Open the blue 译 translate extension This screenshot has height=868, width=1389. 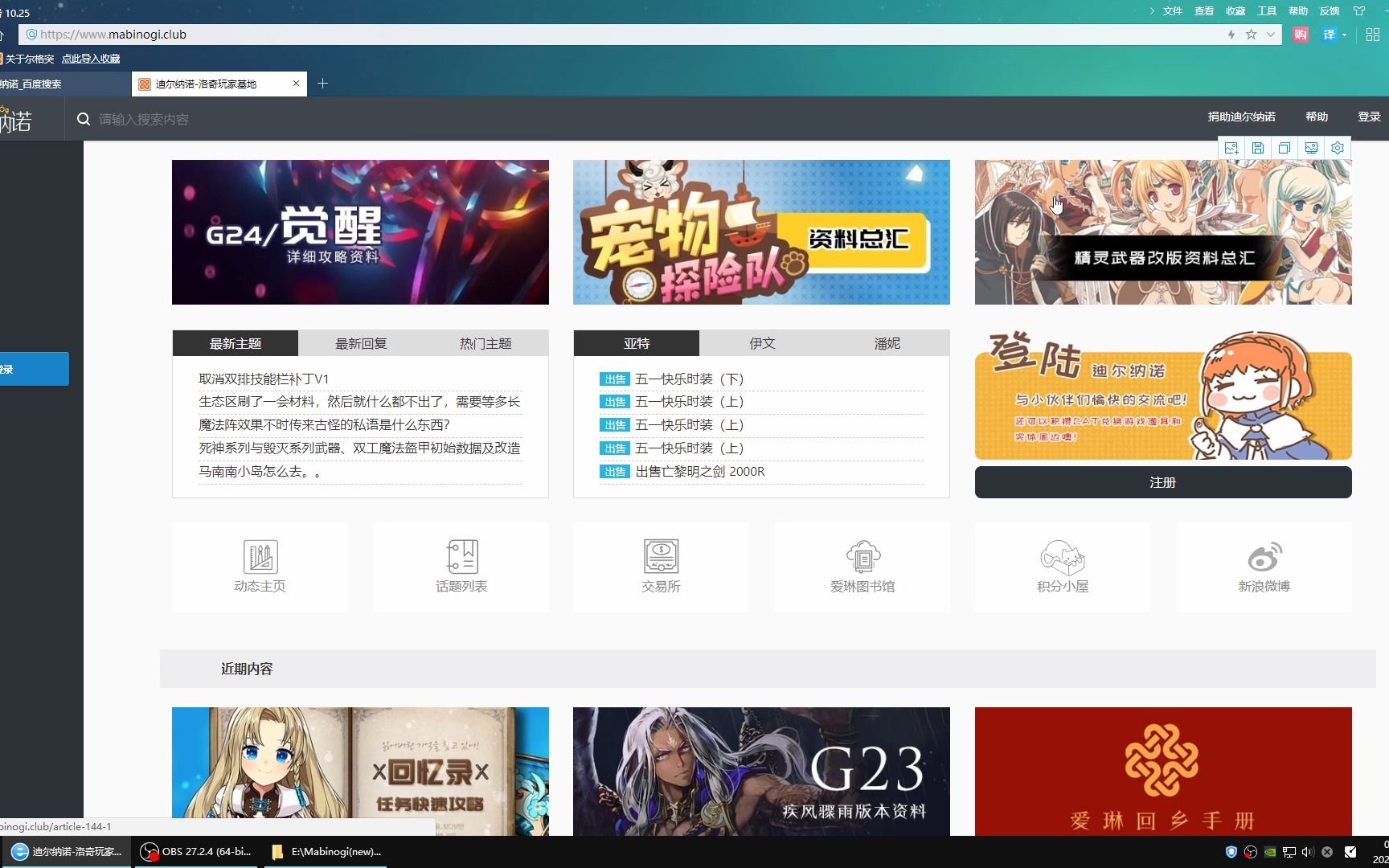point(1330,35)
